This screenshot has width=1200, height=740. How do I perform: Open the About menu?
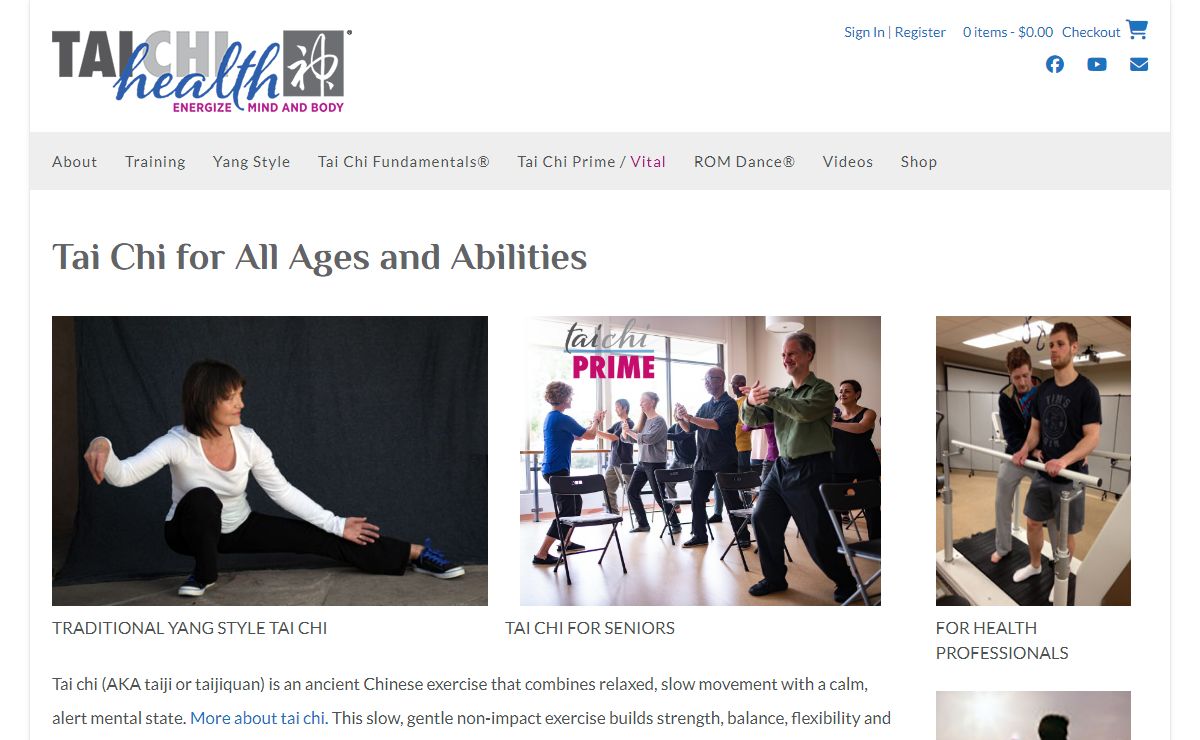[x=75, y=161]
